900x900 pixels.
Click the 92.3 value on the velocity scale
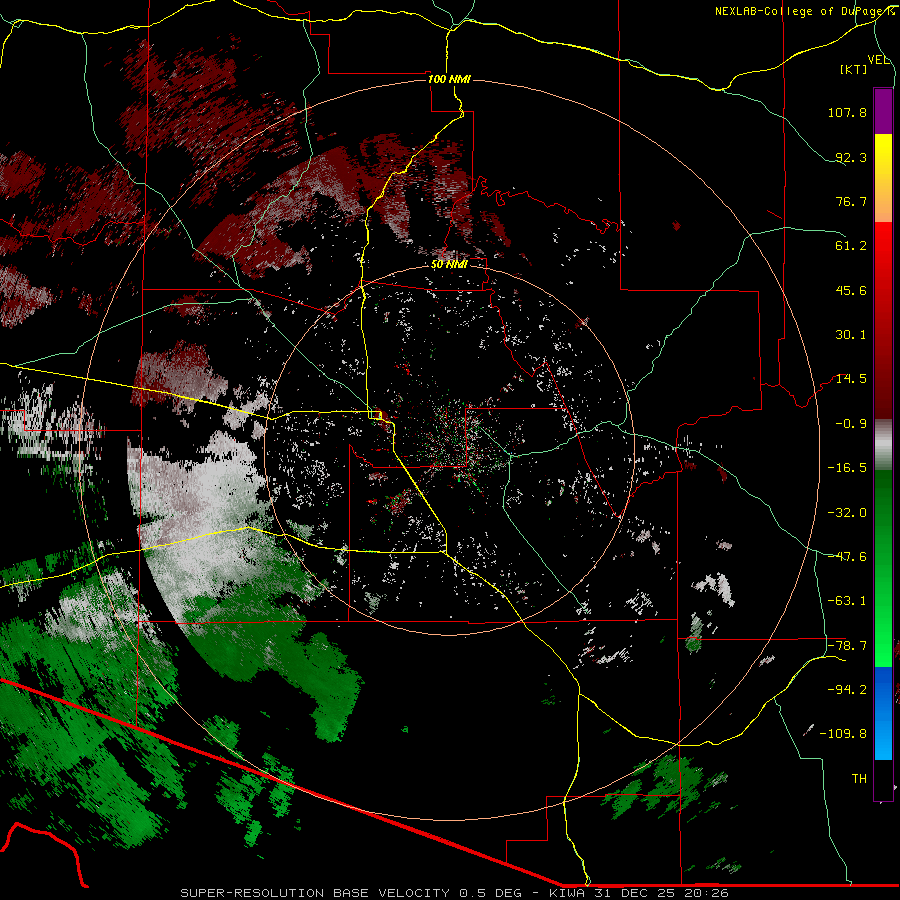coord(851,157)
